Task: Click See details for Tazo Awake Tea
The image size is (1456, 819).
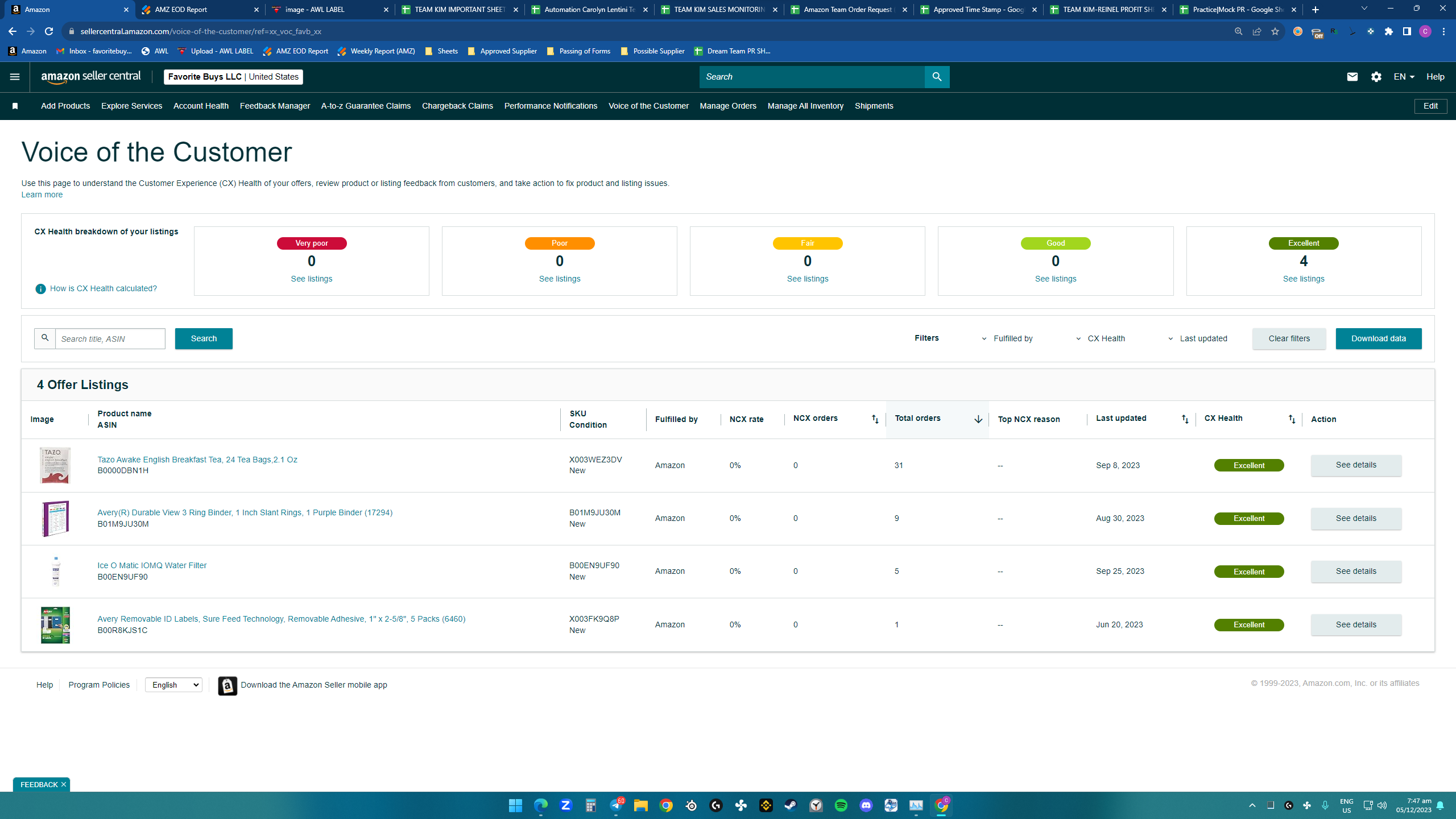Action: pyautogui.click(x=1356, y=465)
